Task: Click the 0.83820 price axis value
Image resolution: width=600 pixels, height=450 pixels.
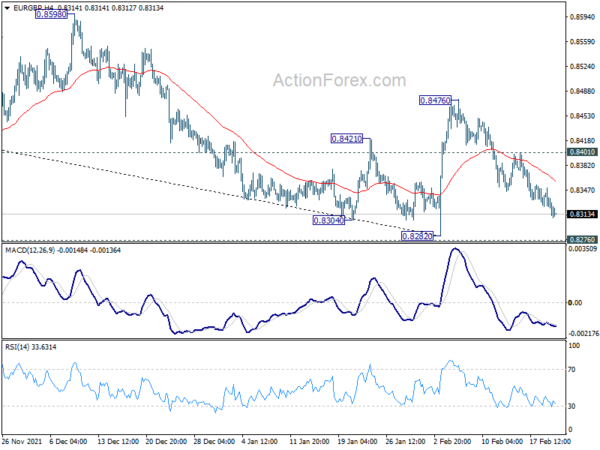Action: click(x=582, y=165)
